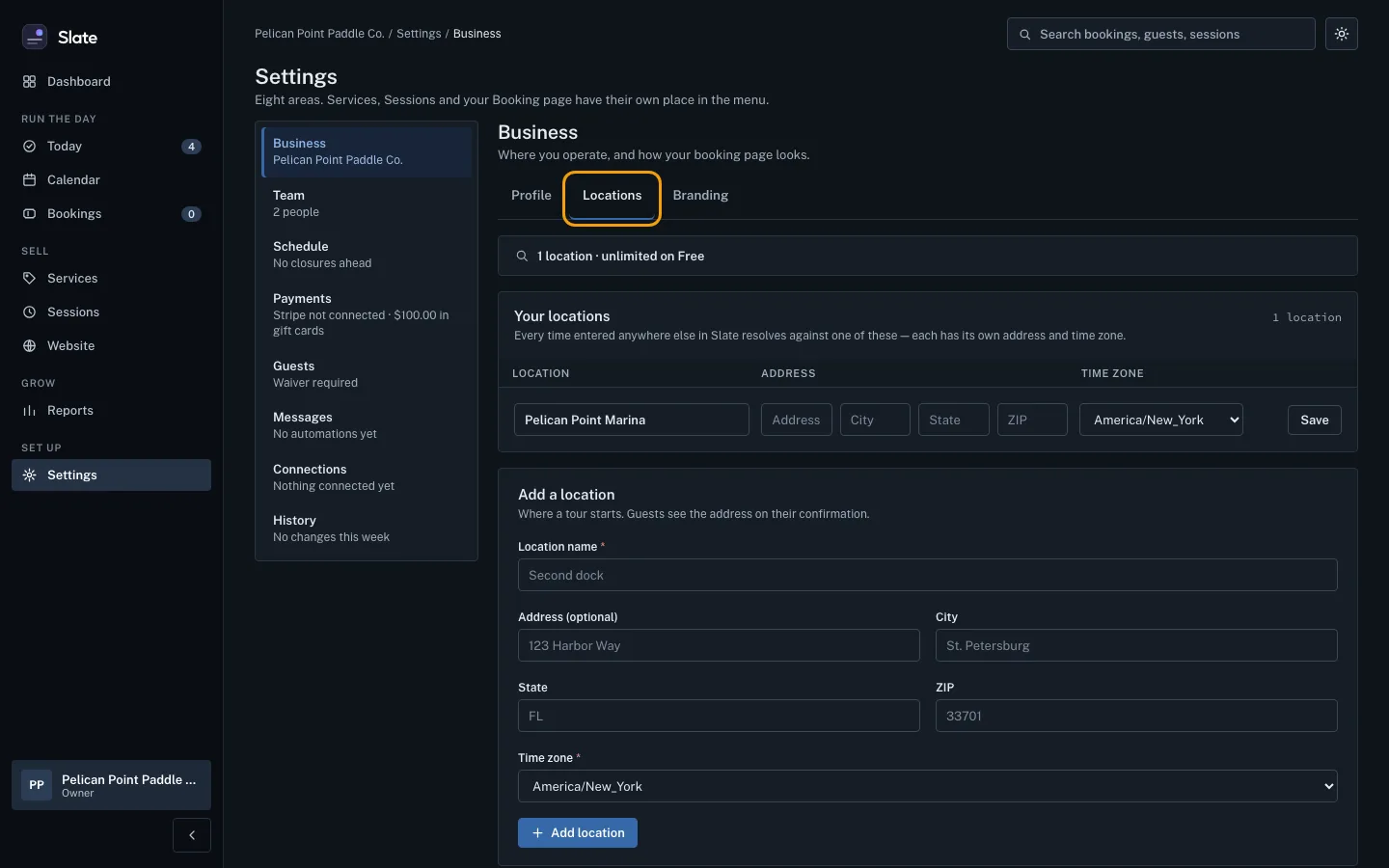Click the Calendar icon in sidebar
Image resolution: width=1389 pixels, height=868 pixels.
[29, 180]
